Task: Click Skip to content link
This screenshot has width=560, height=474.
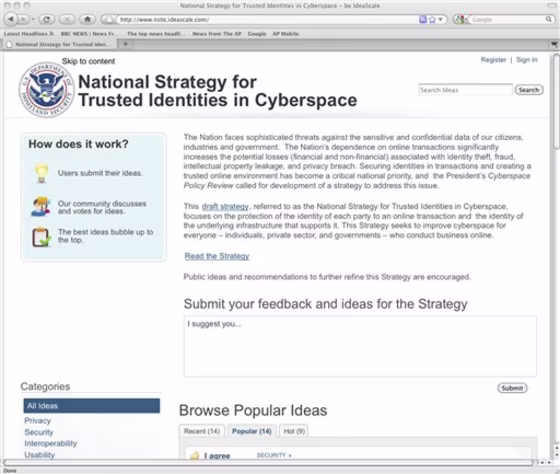Action: pyautogui.click(x=88, y=61)
